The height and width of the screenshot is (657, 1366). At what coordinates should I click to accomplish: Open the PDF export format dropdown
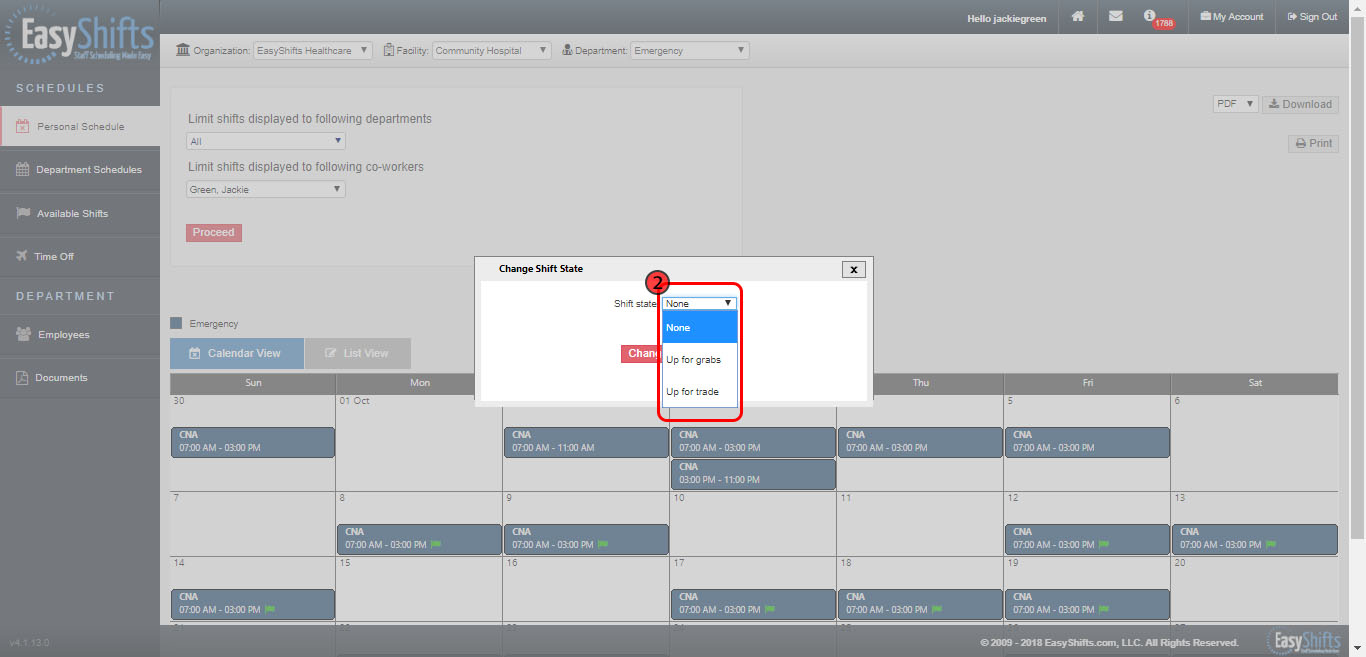click(x=1236, y=104)
